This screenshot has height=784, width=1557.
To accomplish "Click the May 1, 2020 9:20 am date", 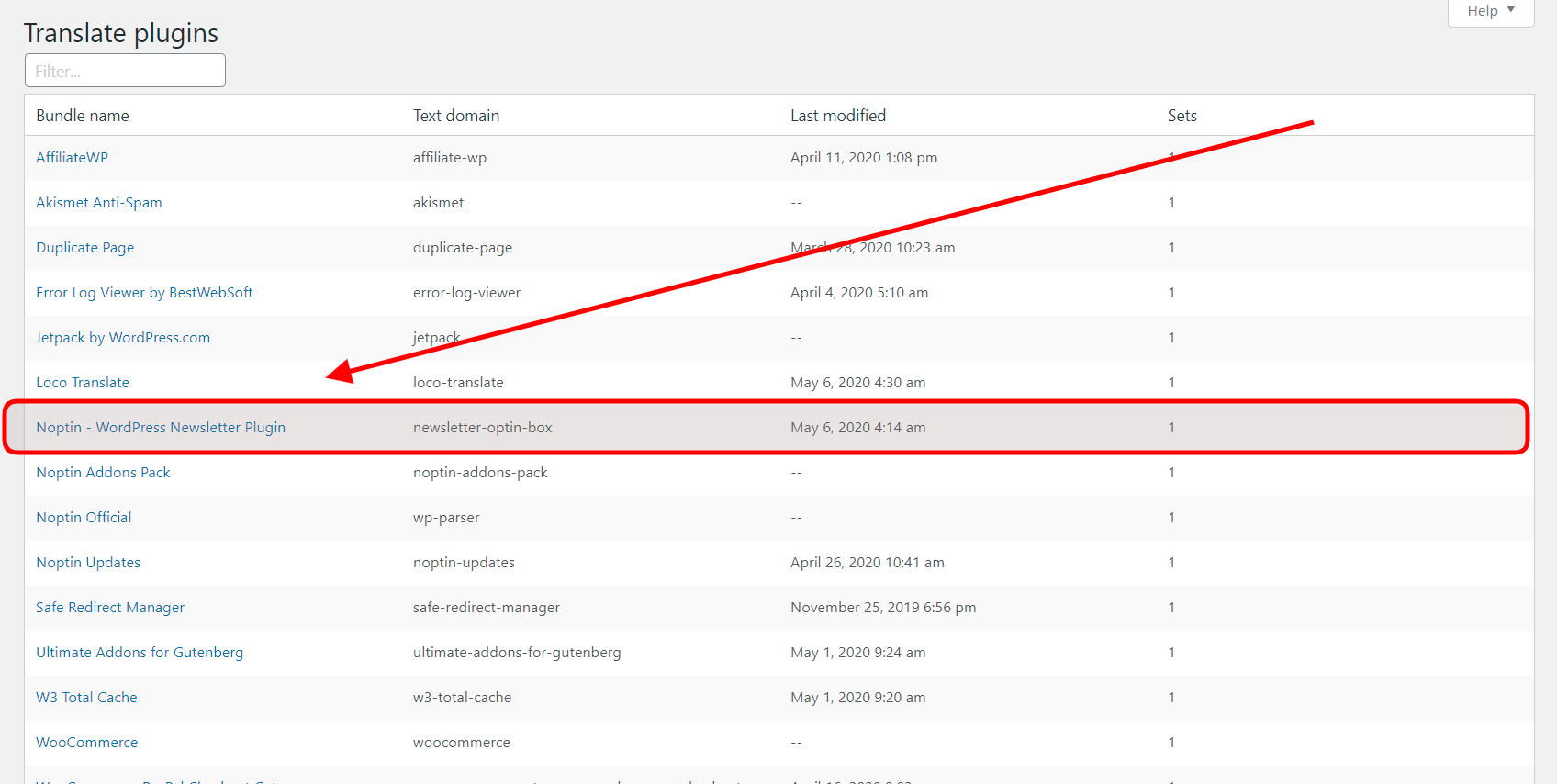I will point(858,698).
